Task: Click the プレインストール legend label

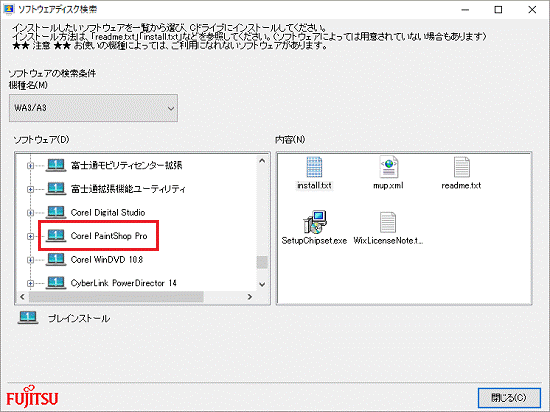Action: pyautogui.click(x=79, y=318)
